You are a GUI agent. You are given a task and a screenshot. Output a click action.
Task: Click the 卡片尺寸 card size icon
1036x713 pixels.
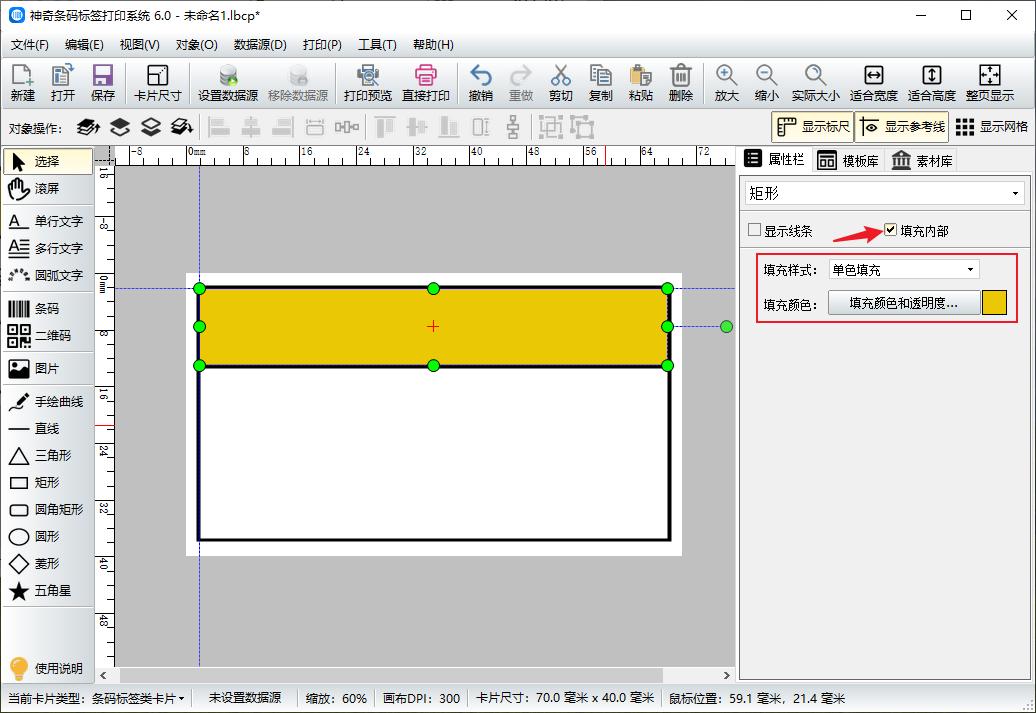tap(155, 82)
